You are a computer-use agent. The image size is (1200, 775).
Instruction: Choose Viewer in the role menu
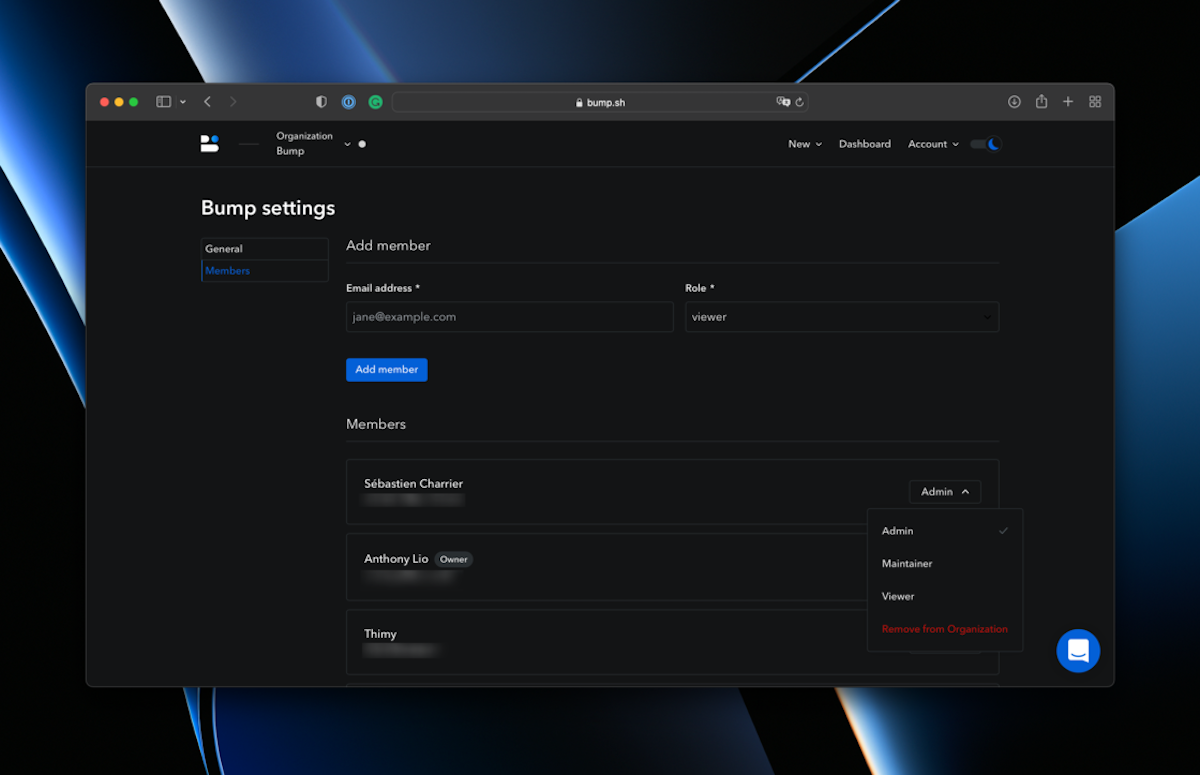point(898,597)
